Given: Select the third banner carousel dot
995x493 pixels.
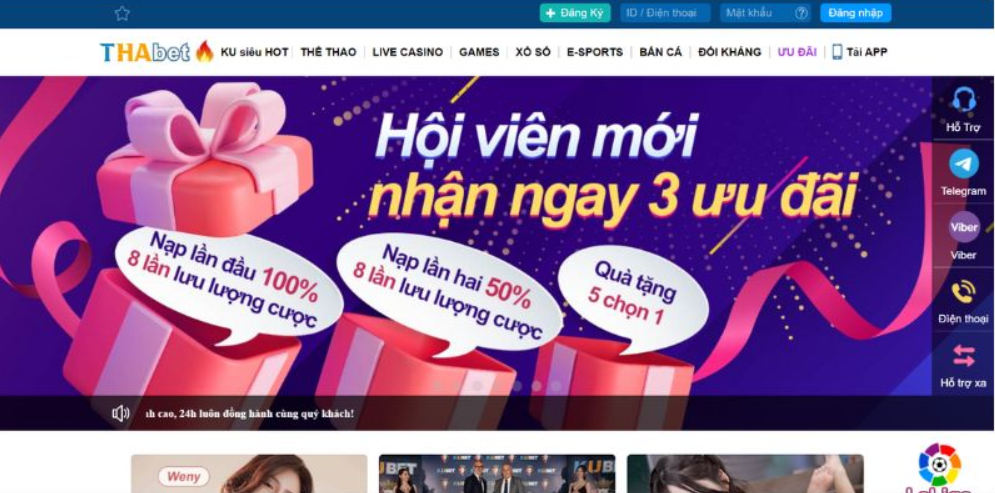Looking at the screenshot, I should tap(477, 385).
